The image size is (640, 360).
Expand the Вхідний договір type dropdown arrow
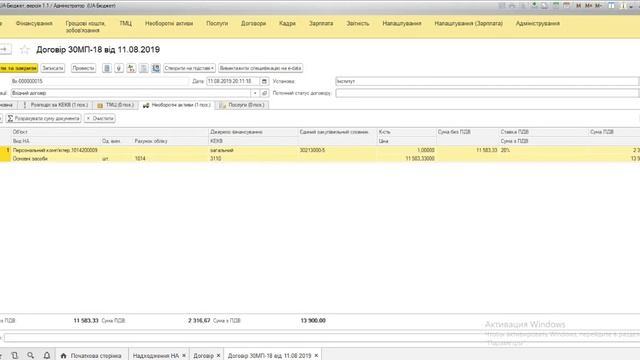(x=255, y=93)
